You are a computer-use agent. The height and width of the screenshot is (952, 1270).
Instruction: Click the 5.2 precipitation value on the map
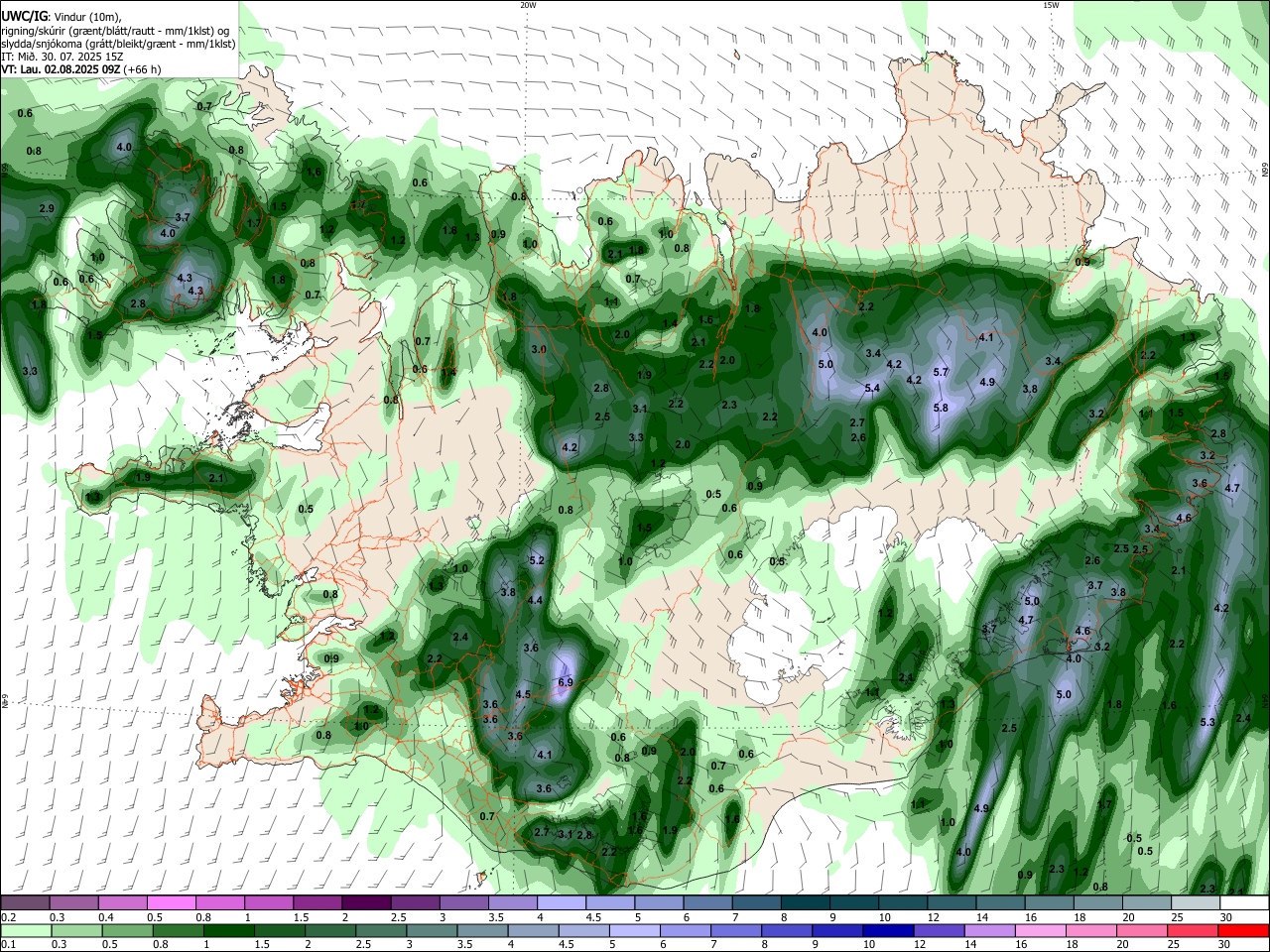(538, 560)
